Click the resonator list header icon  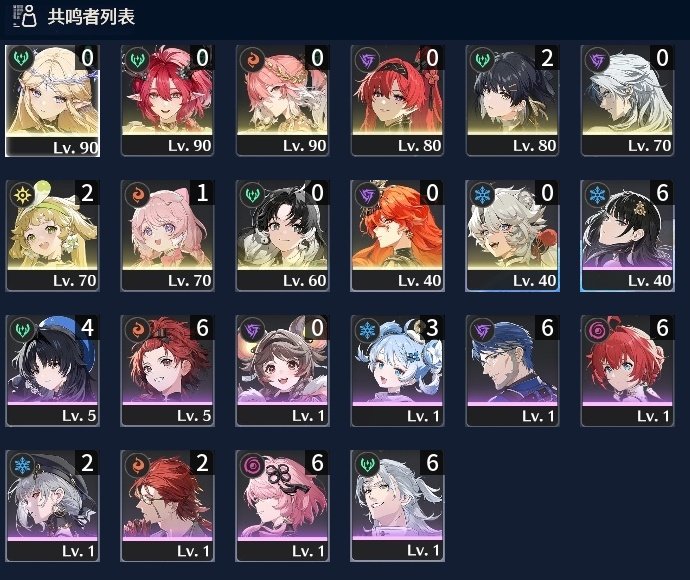pyautogui.click(x=24, y=16)
